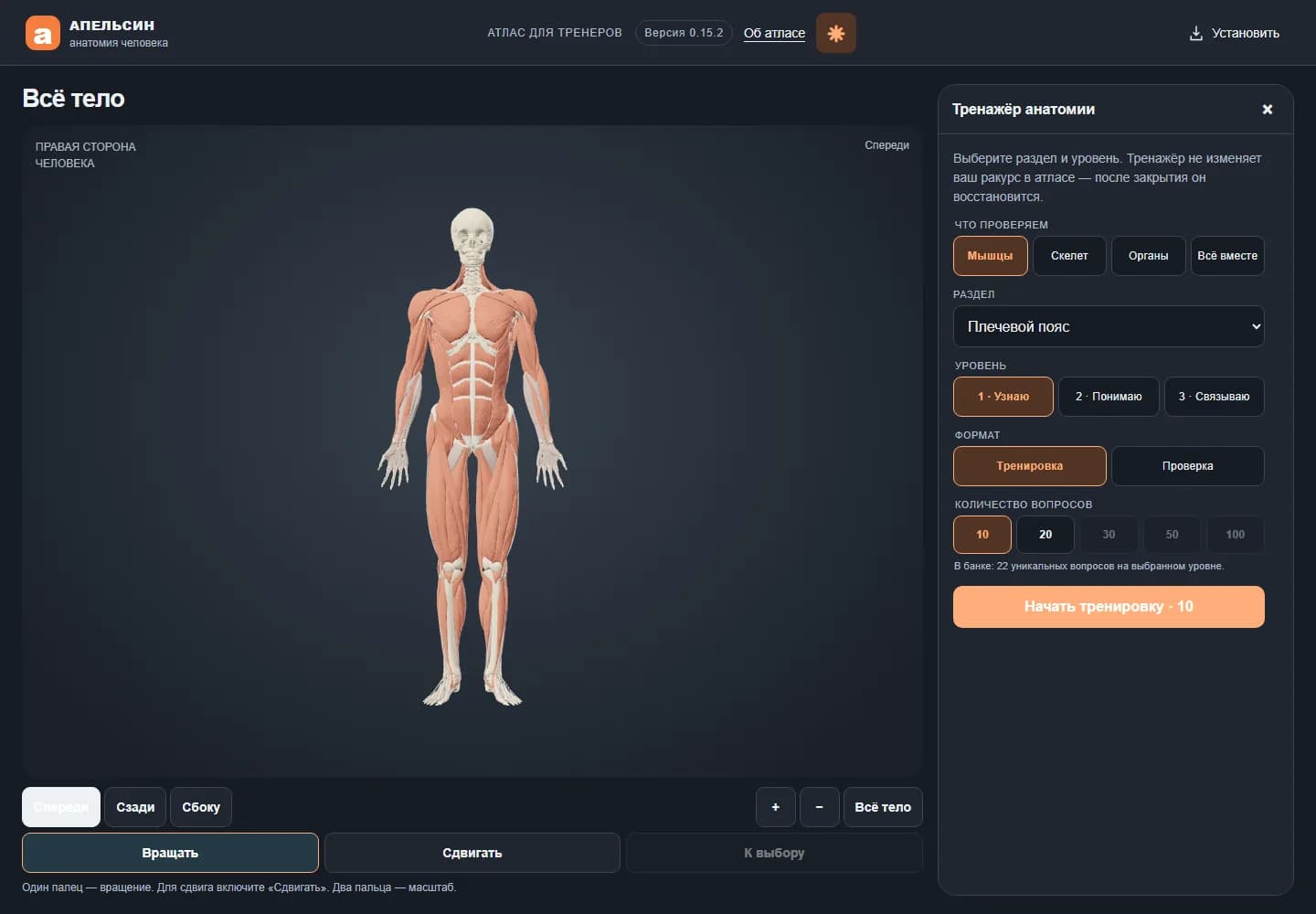Viewport: 1316px width, 914px height.
Task: Start training with Начать тренировку · 10
Action: pyautogui.click(x=1109, y=607)
